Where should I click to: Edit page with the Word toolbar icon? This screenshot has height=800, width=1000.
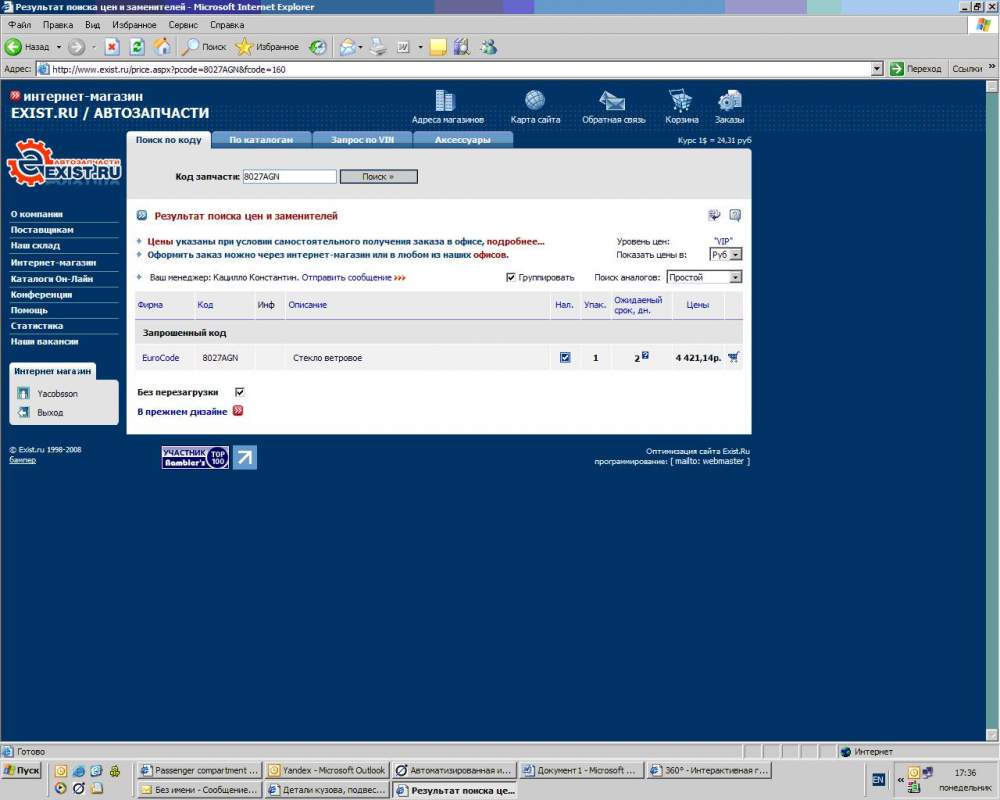403,47
